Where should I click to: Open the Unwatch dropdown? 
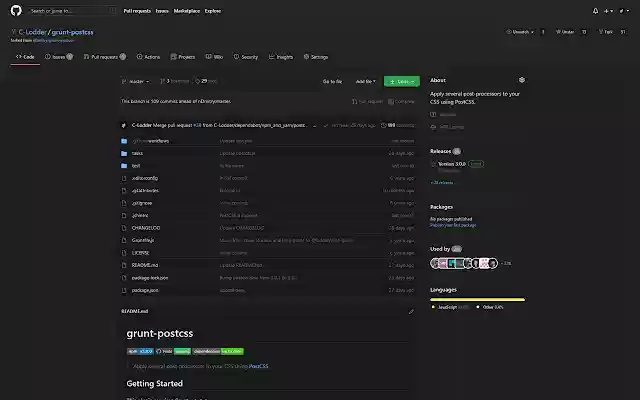520,32
